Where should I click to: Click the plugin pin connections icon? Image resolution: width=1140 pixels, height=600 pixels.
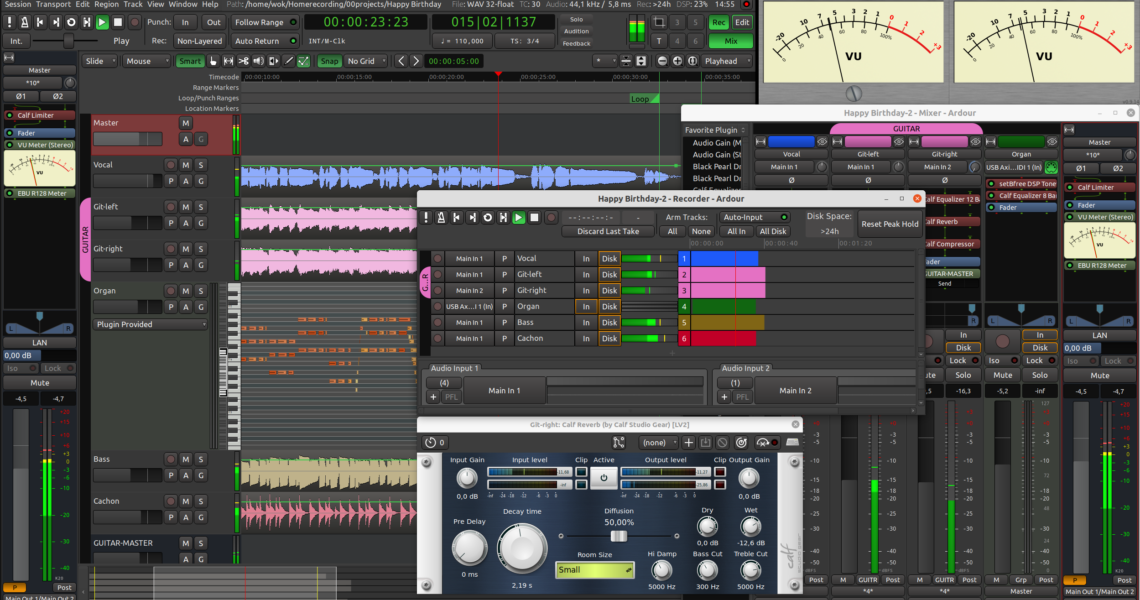coord(619,442)
